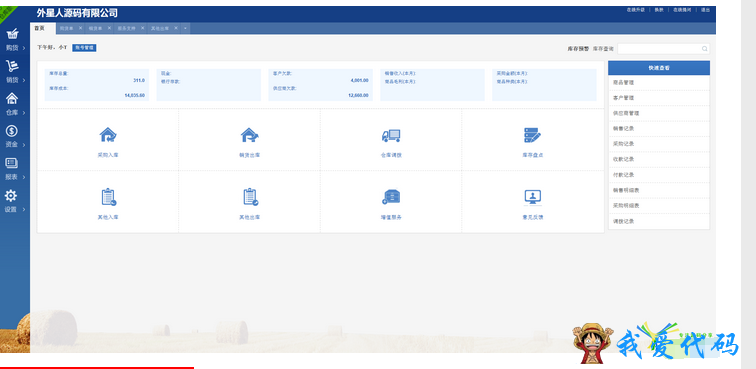Screen dimensions: 756x369
Task: Close the 销货单 tab
Action: coord(109,28)
